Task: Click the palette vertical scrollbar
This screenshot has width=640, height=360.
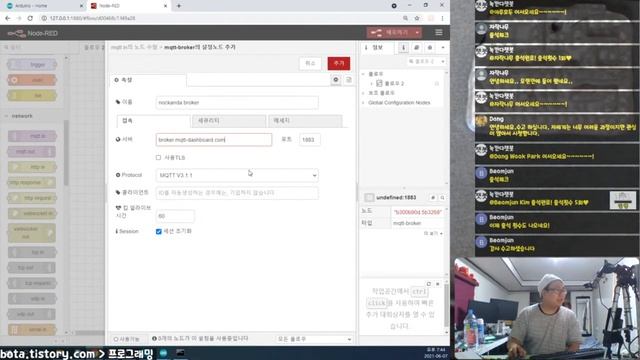Action: pyautogui.click(x=67, y=153)
